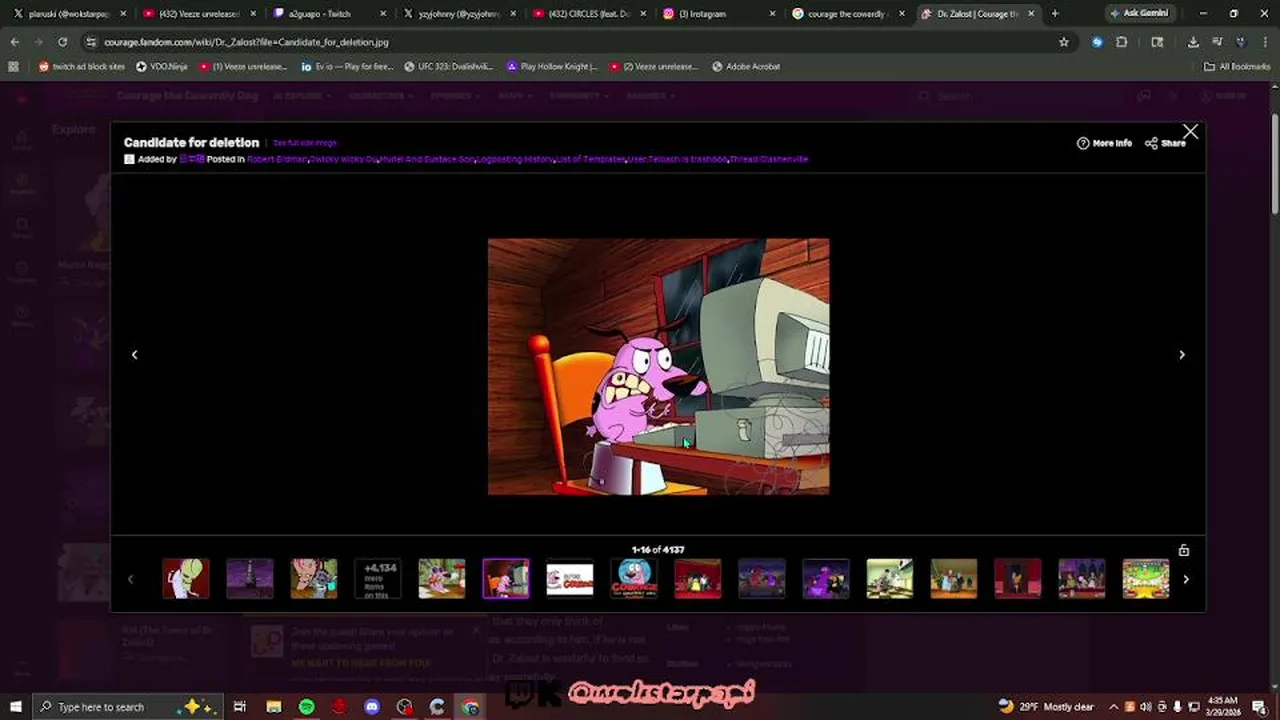
Task: Open the notification center icon
Action: [x=1259, y=706]
